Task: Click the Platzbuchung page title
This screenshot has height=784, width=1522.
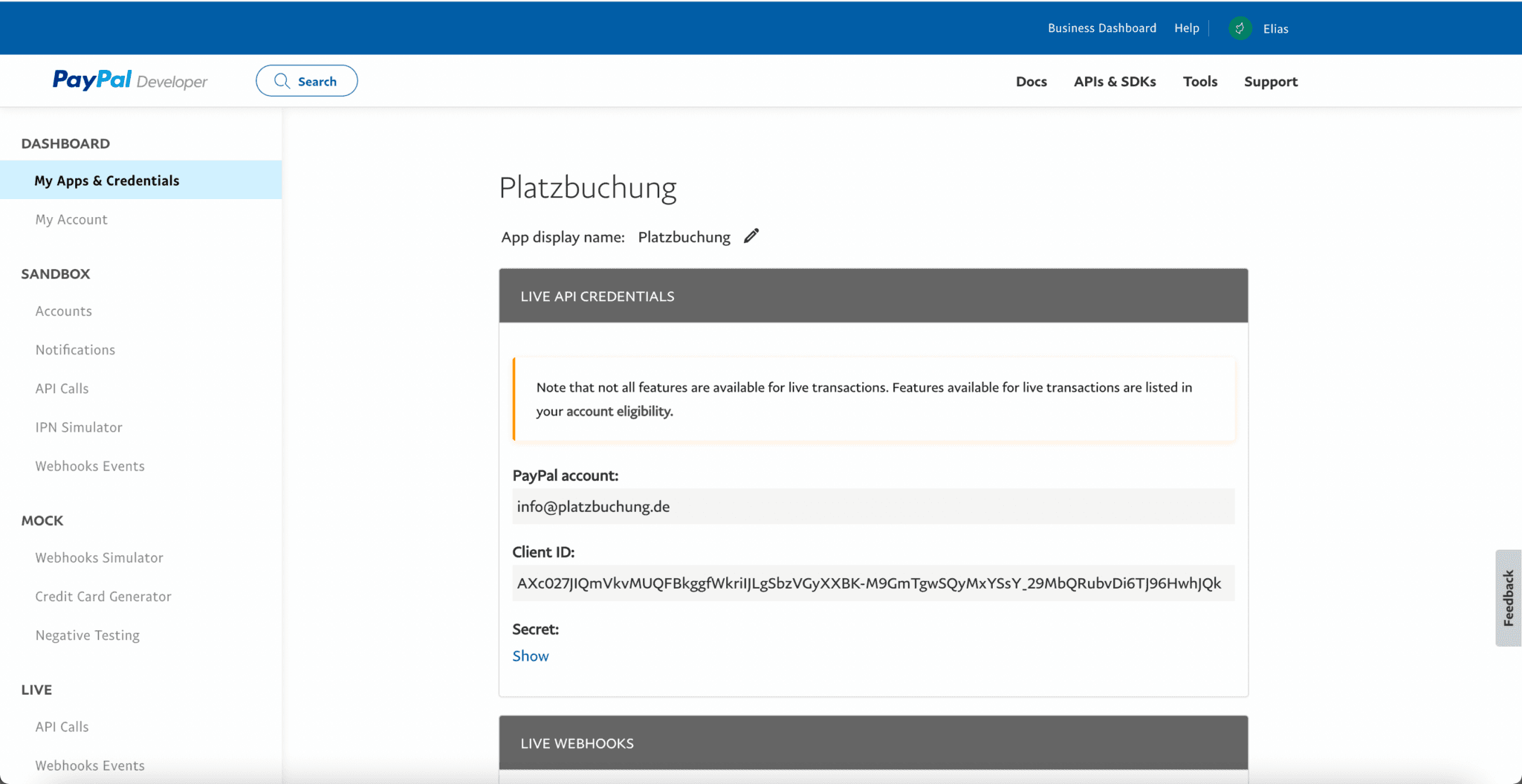Action: pyautogui.click(x=588, y=188)
